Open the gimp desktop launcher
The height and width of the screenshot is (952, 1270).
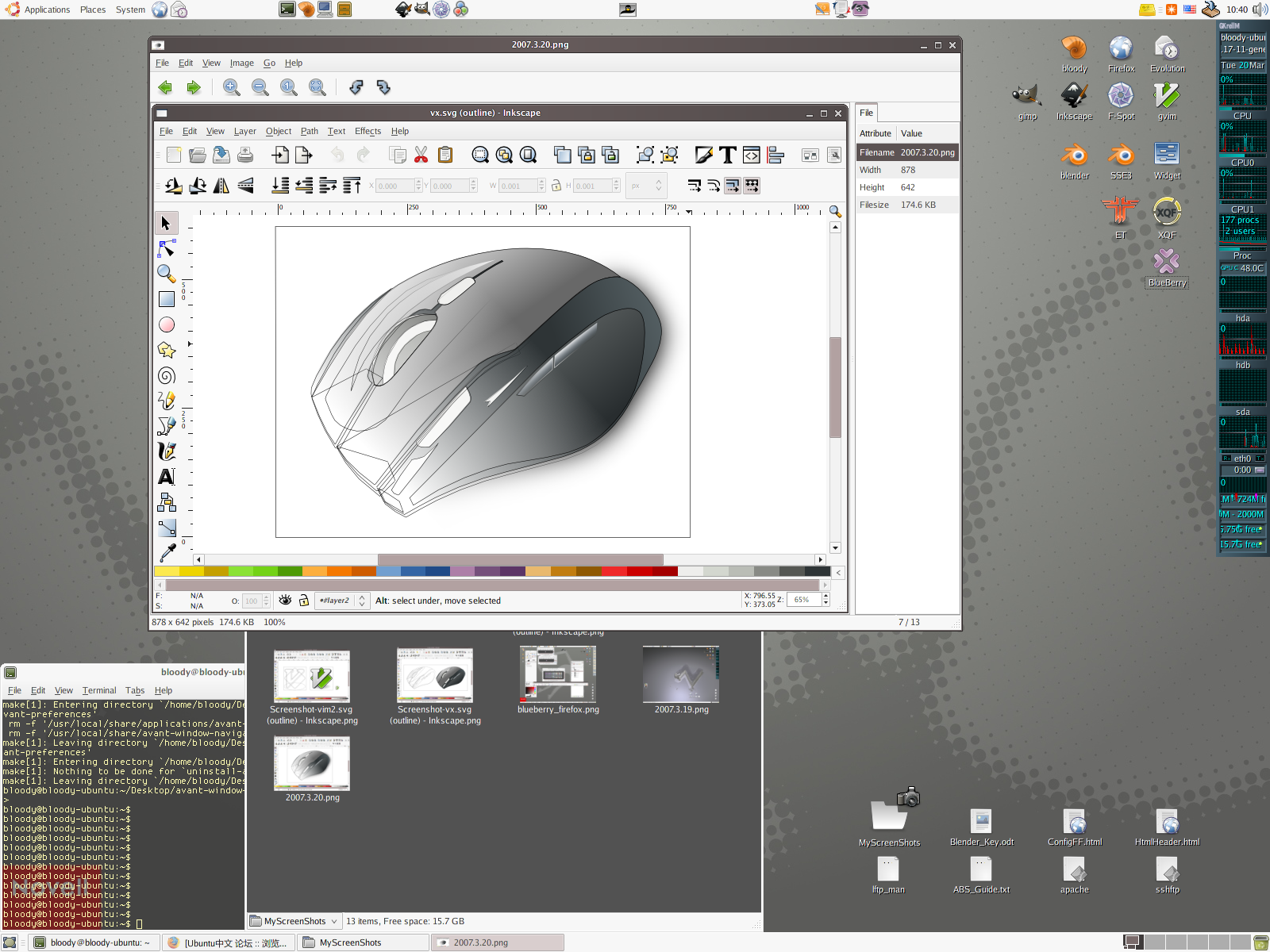pyautogui.click(x=1027, y=102)
